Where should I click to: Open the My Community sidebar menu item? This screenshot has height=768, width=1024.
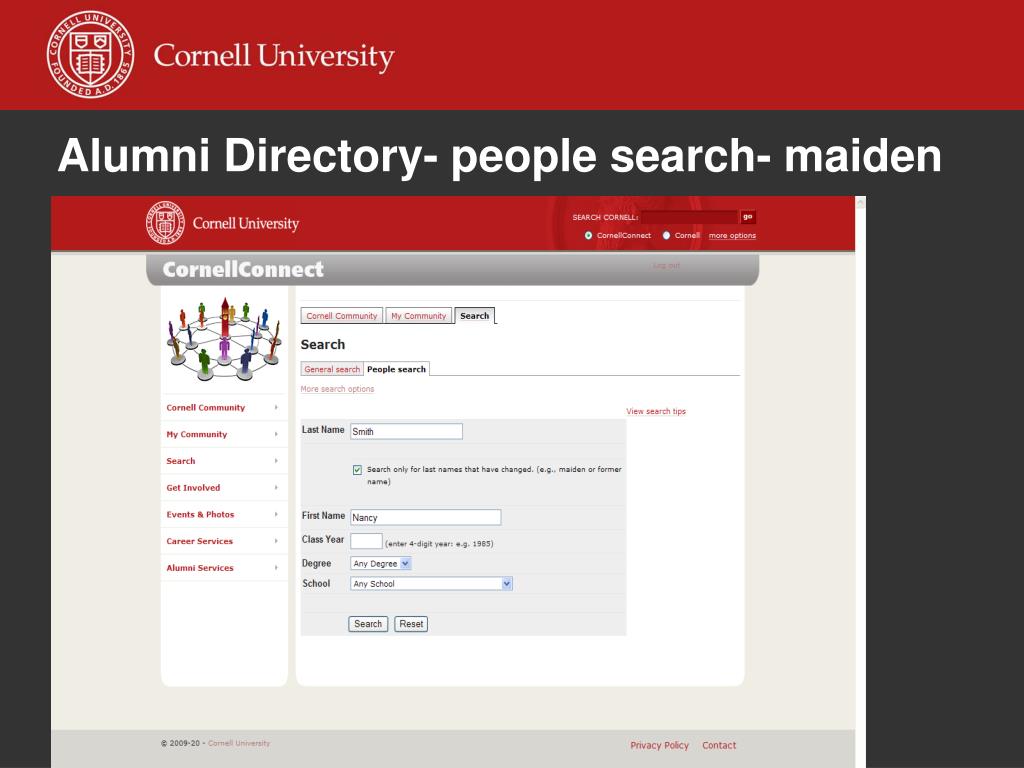pyautogui.click(x=197, y=434)
